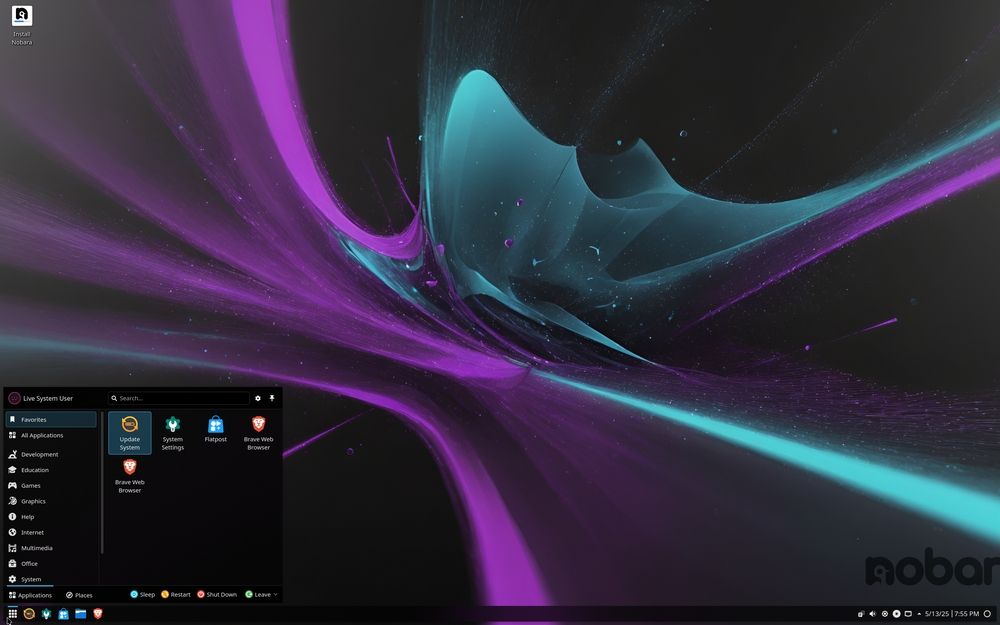Click the launcher search field
This screenshot has width=1000, height=625.
point(178,398)
